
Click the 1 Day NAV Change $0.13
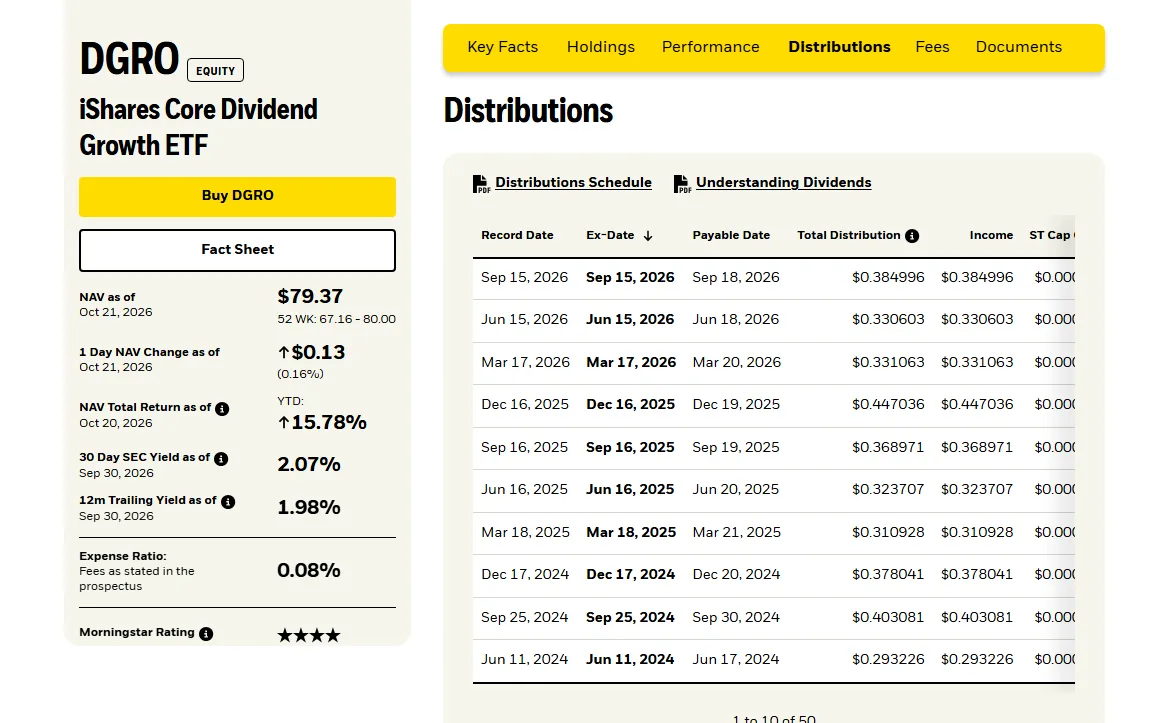pos(311,352)
